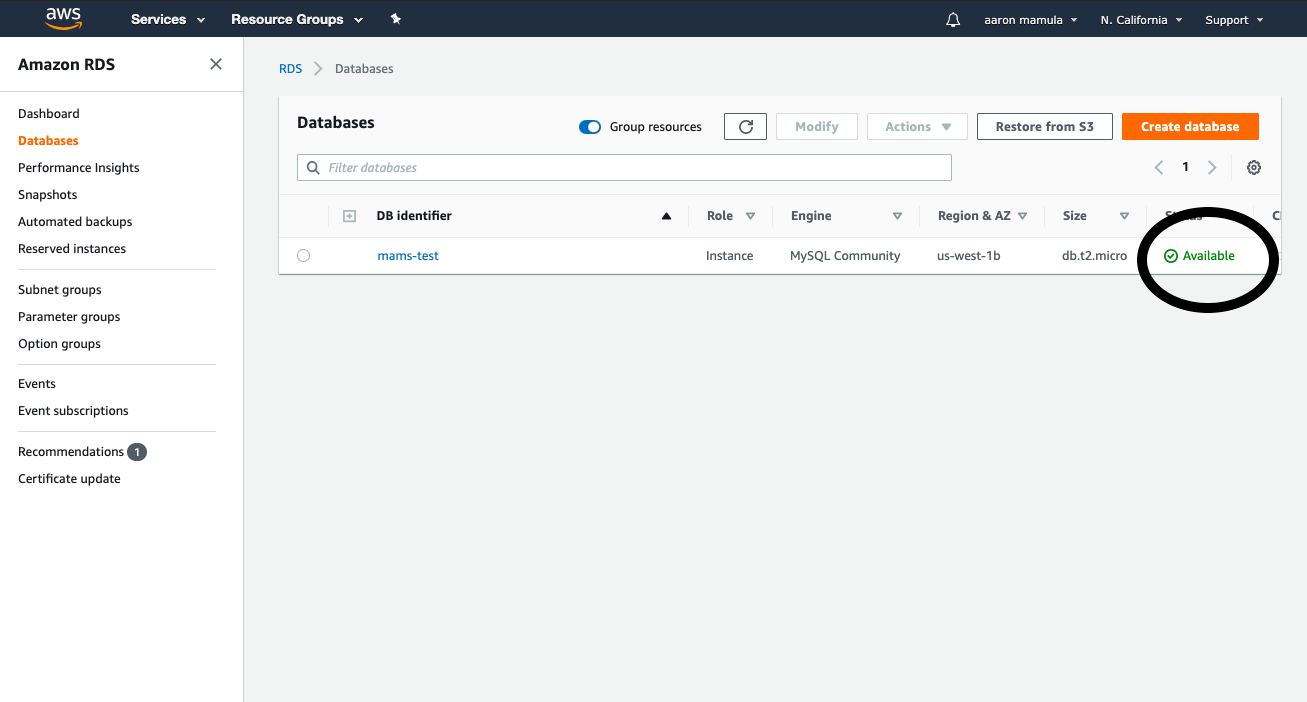Select Databases in the sidebar
This screenshot has height=702, width=1307.
(48, 141)
